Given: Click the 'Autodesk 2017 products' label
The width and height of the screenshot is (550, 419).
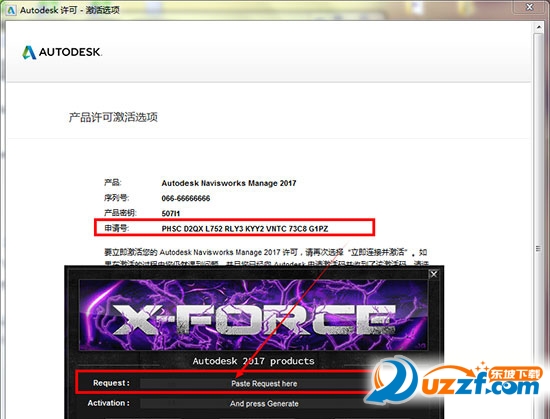Looking at the screenshot, I should tap(253, 361).
